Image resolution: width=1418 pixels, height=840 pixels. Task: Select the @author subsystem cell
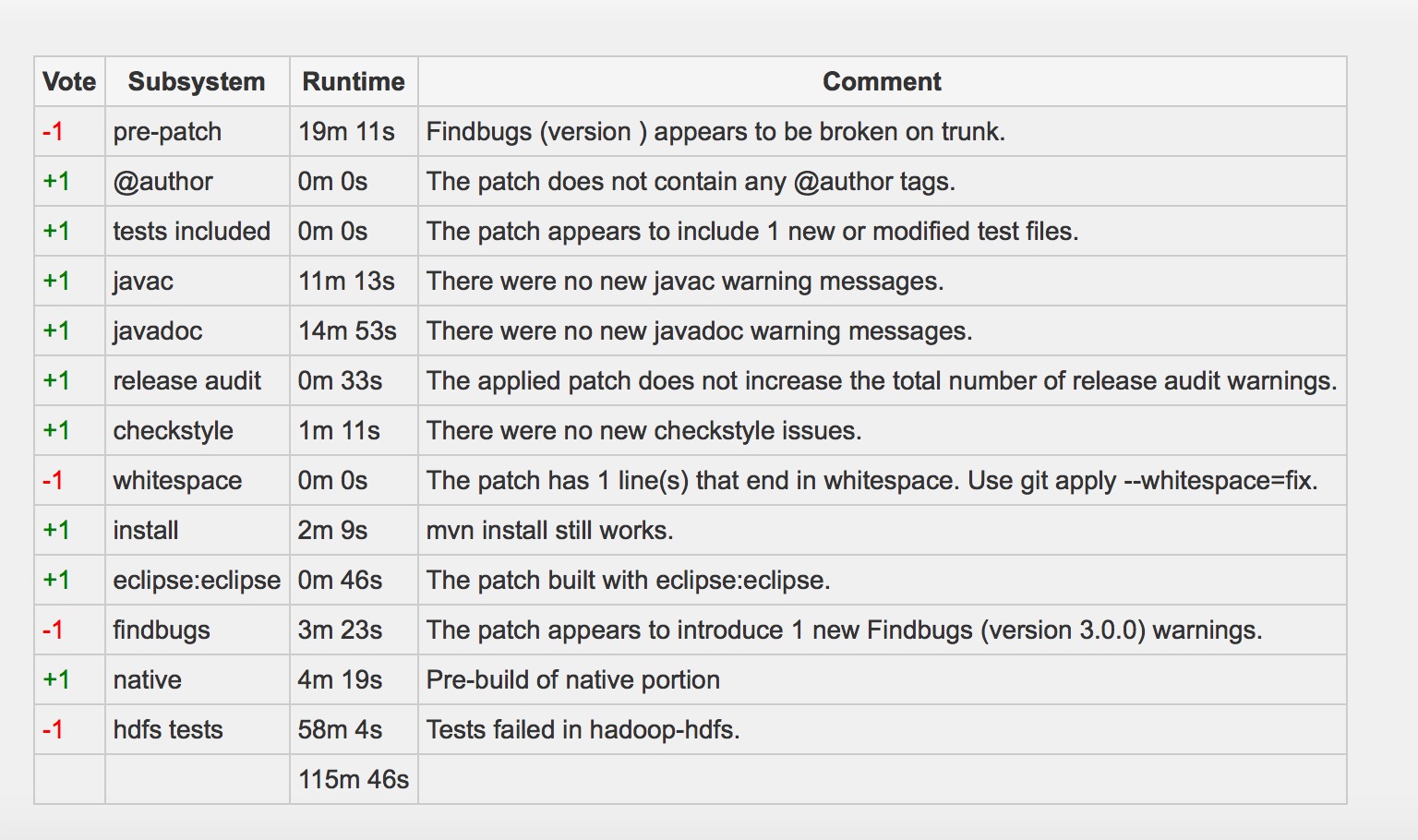197,181
